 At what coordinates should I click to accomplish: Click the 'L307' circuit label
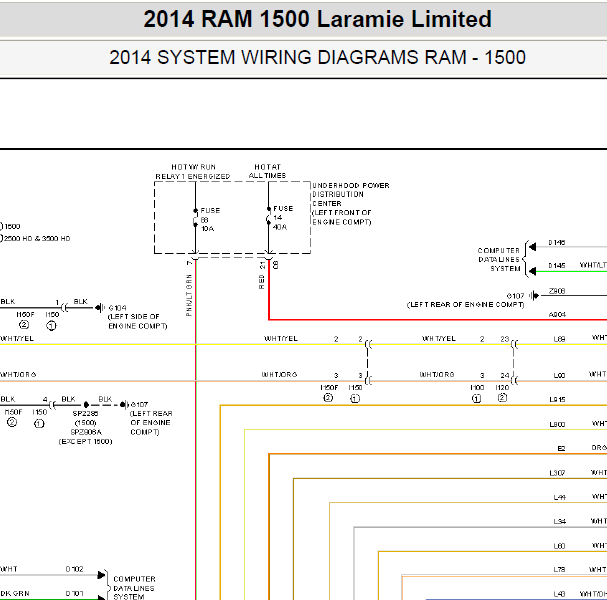(557, 473)
